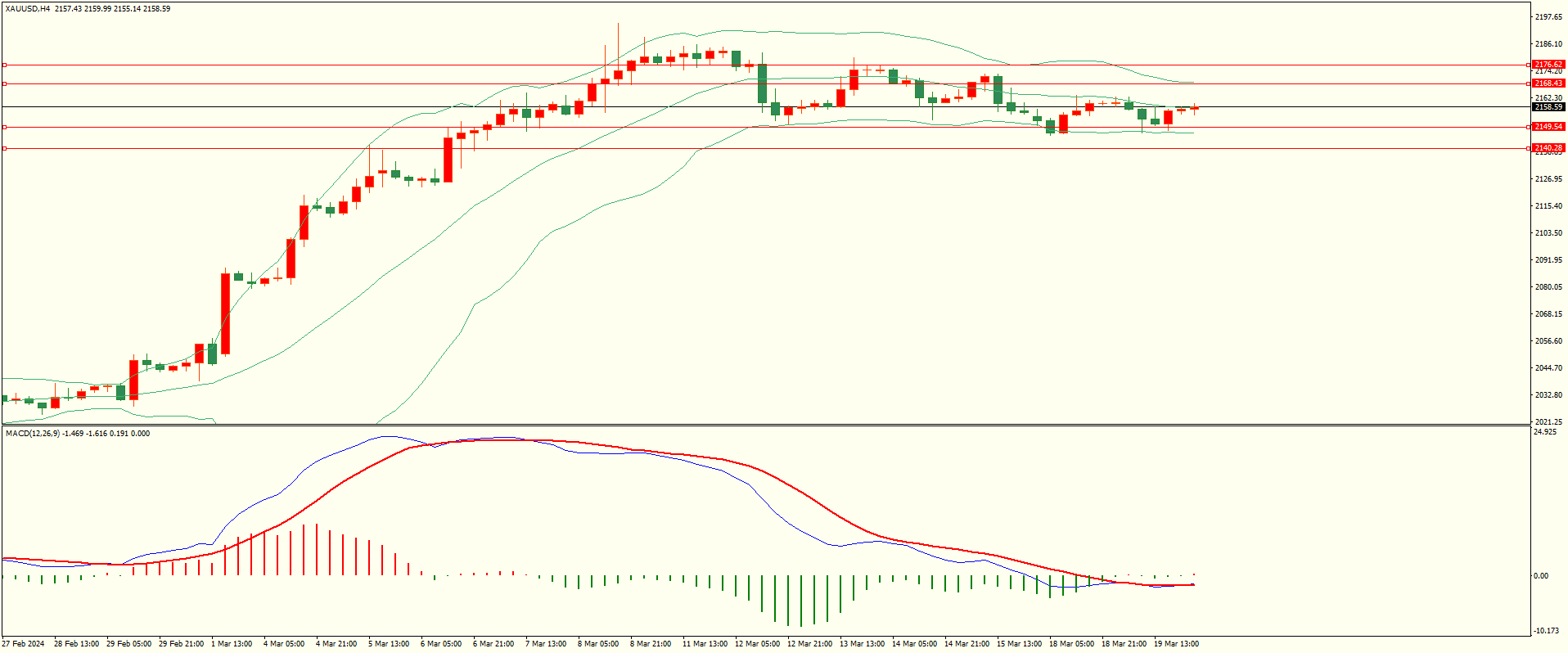This screenshot has width=1568, height=653.
Task: Select the 0.00 level on MACD scale
Action: coord(1541,576)
